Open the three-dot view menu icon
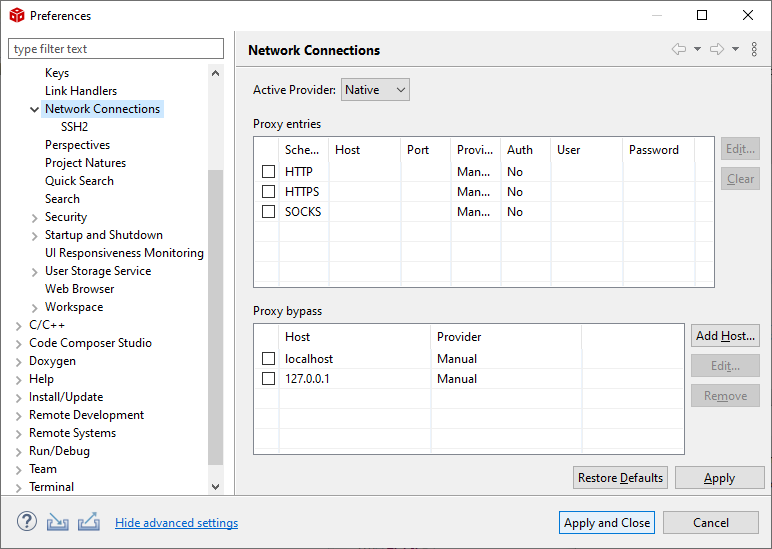This screenshot has width=772, height=549. tap(754, 50)
